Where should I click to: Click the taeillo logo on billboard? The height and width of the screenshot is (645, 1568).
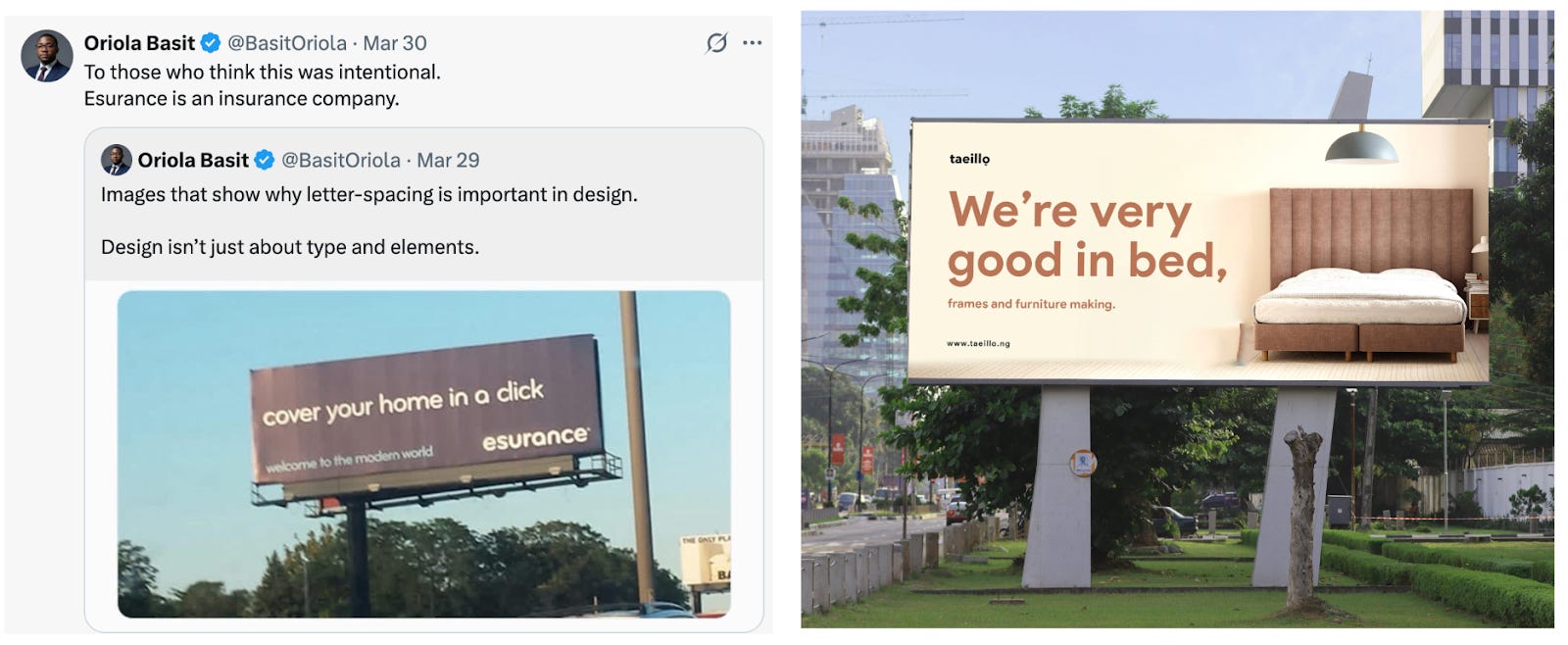[x=969, y=159]
